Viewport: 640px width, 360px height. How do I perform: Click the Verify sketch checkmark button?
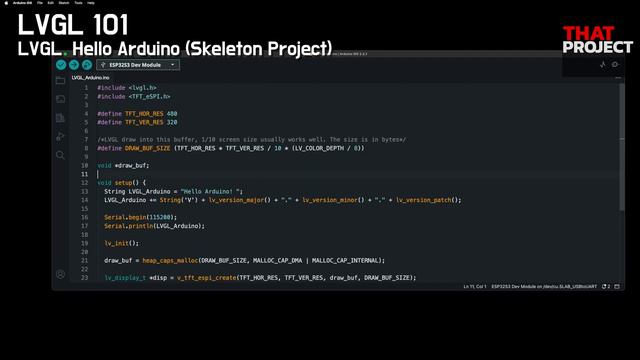pyautogui.click(x=61, y=65)
